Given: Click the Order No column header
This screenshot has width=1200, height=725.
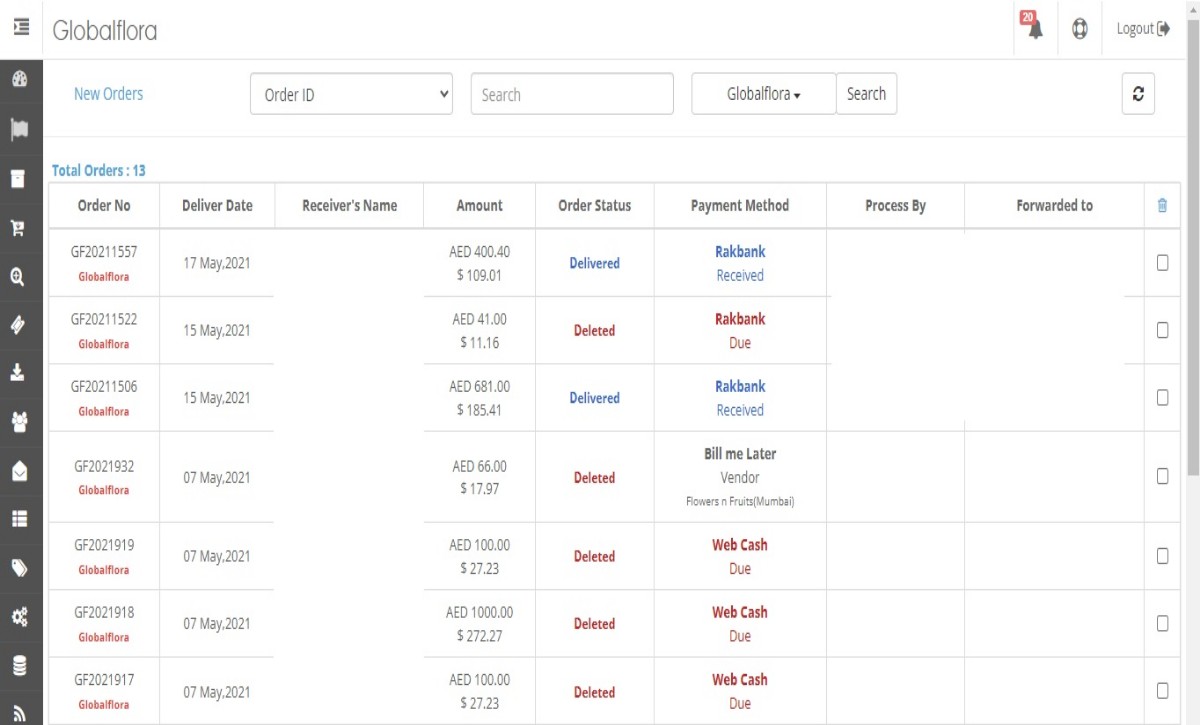Looking at the screenshot, I should (x=104, y=205).
